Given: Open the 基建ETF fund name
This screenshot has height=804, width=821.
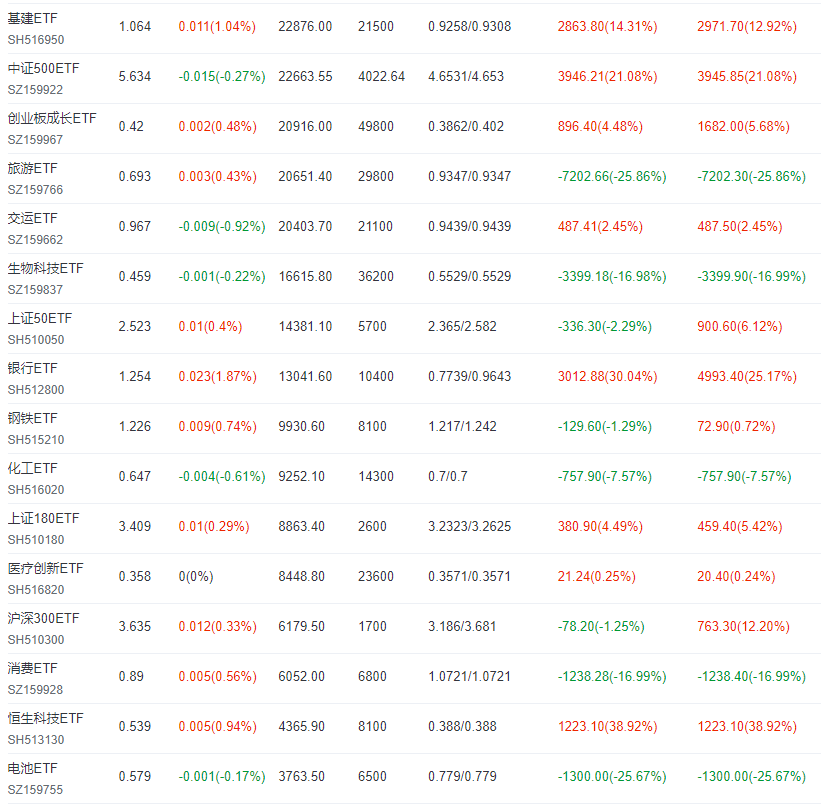Looking at the screenshot, I should coord(32,18).
